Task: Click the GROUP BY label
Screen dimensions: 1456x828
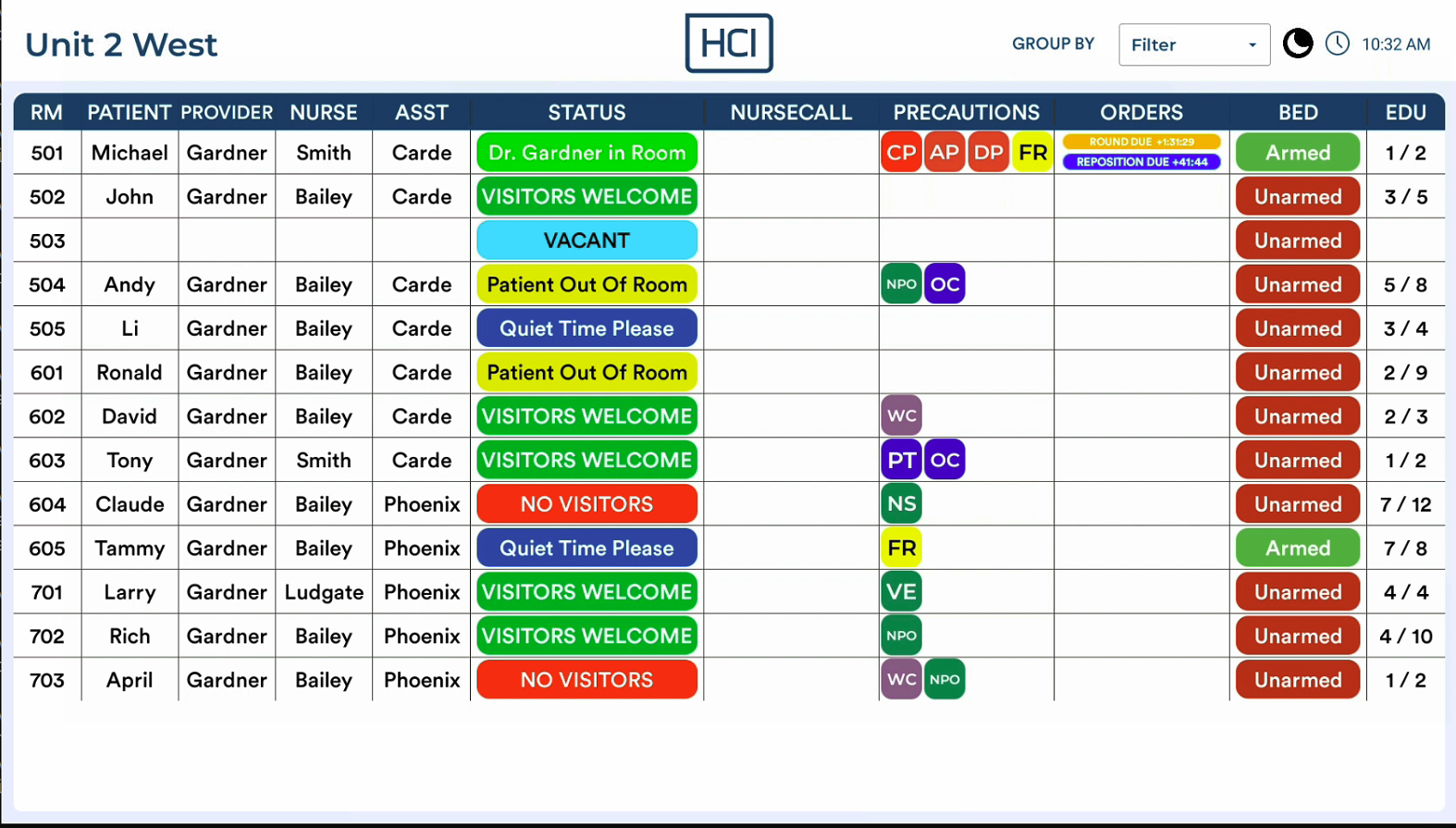Action: tap(1053, 43)
